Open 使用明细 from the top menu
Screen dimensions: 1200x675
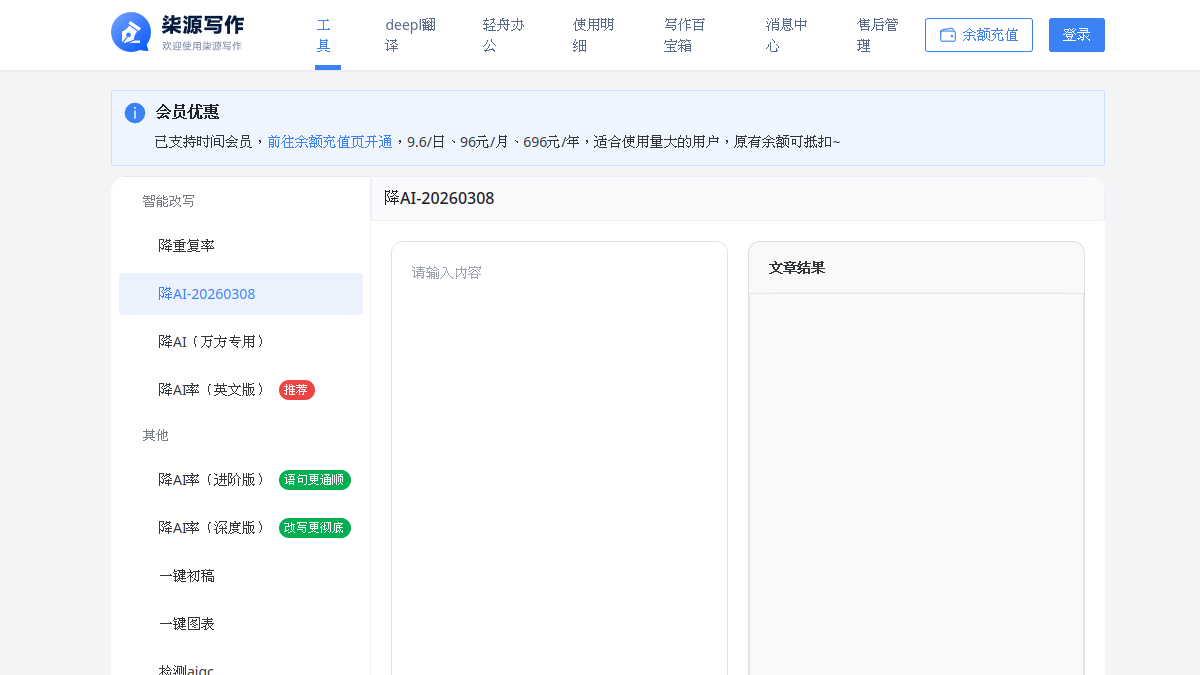(594, 35)
